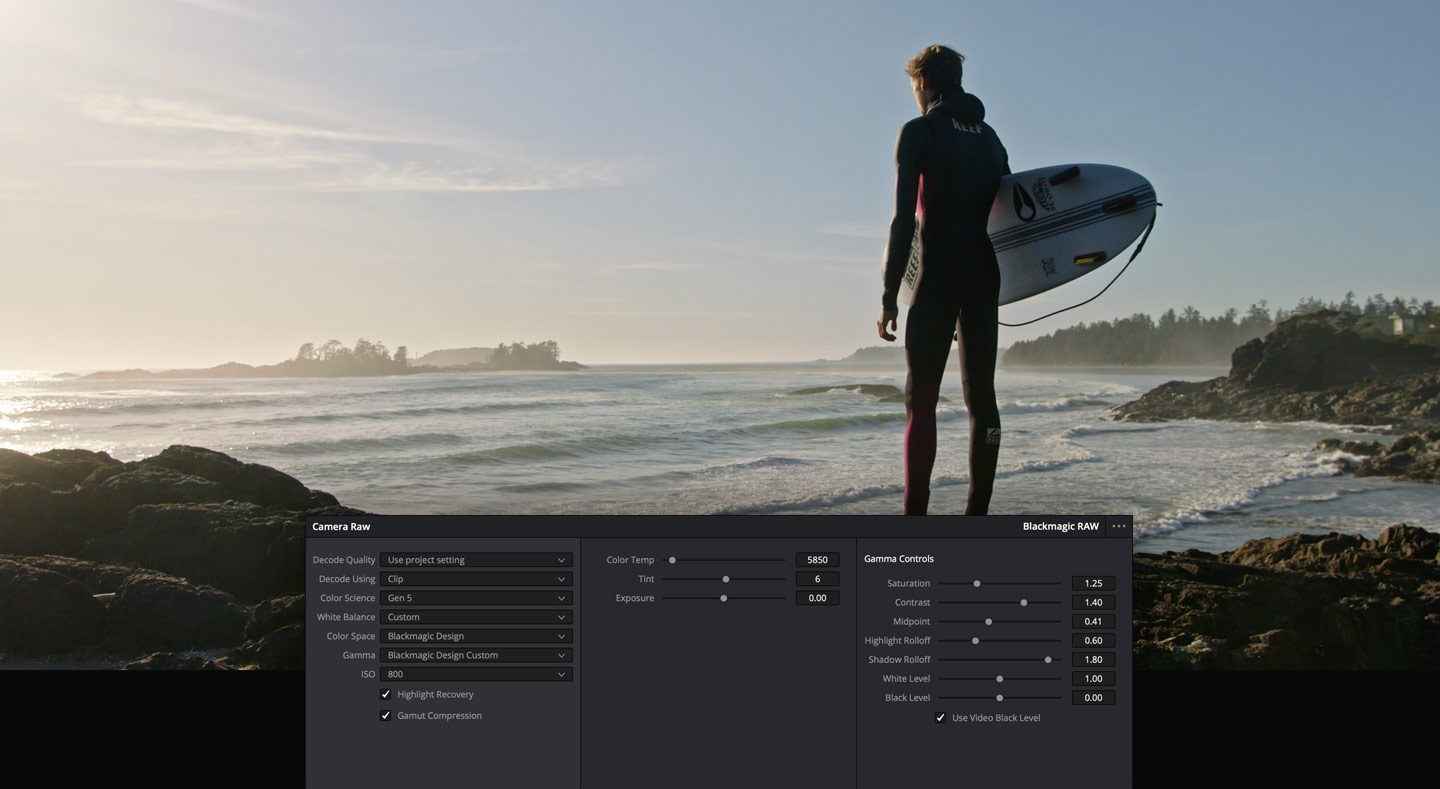Open the Color Science dropdown showing Gen 5
The image size is (1440, 789).
coord(475,597)
